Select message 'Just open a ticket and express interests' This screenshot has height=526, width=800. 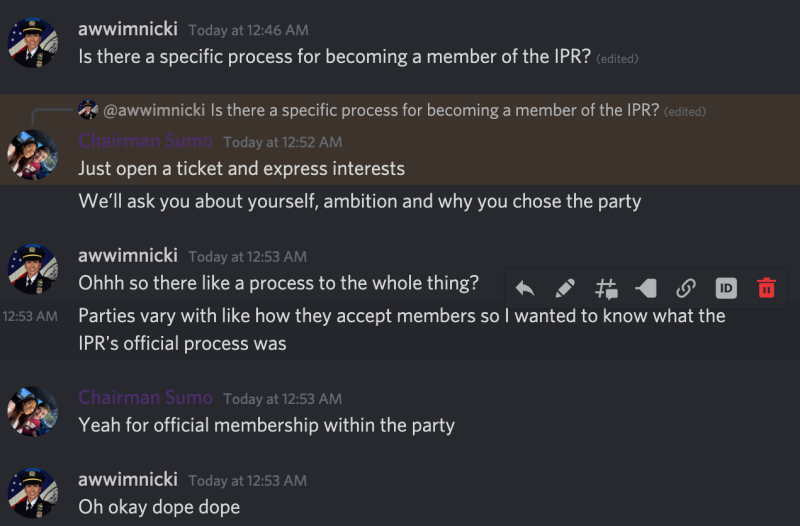pos(241,169)
